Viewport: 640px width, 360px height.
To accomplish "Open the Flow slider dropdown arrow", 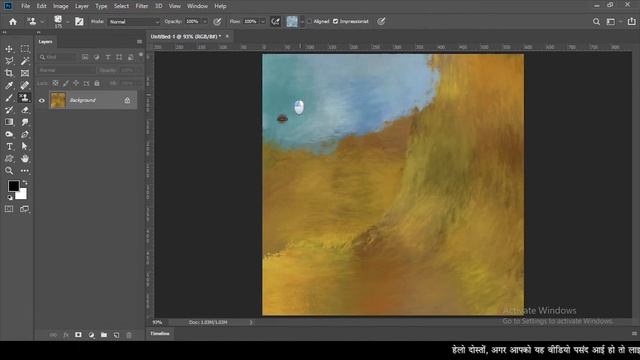I will click(x=263, y=22).
